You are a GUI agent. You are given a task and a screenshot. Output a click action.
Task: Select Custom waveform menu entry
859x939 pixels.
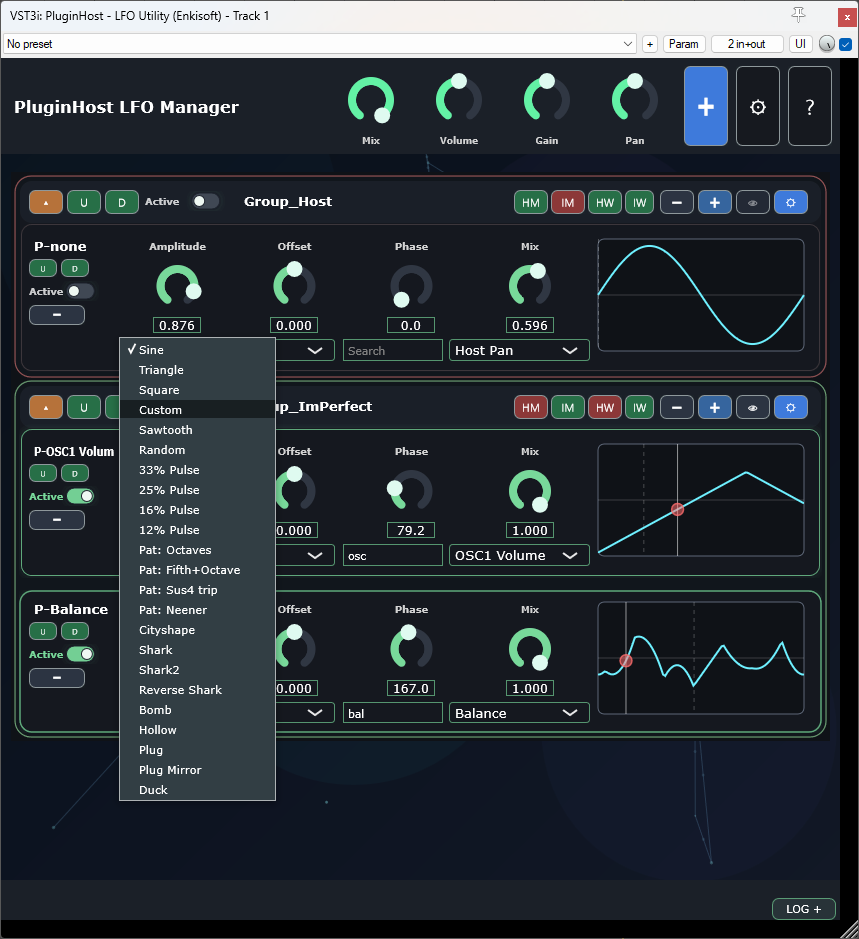pyautogui.click(x=198, y=410)
